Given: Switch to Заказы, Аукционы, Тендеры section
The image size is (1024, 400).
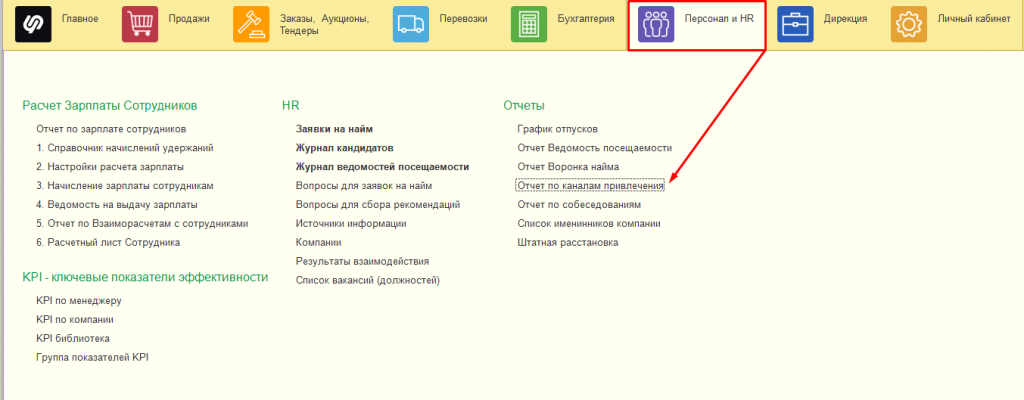Looking at the screenshot, I should 325,25.
